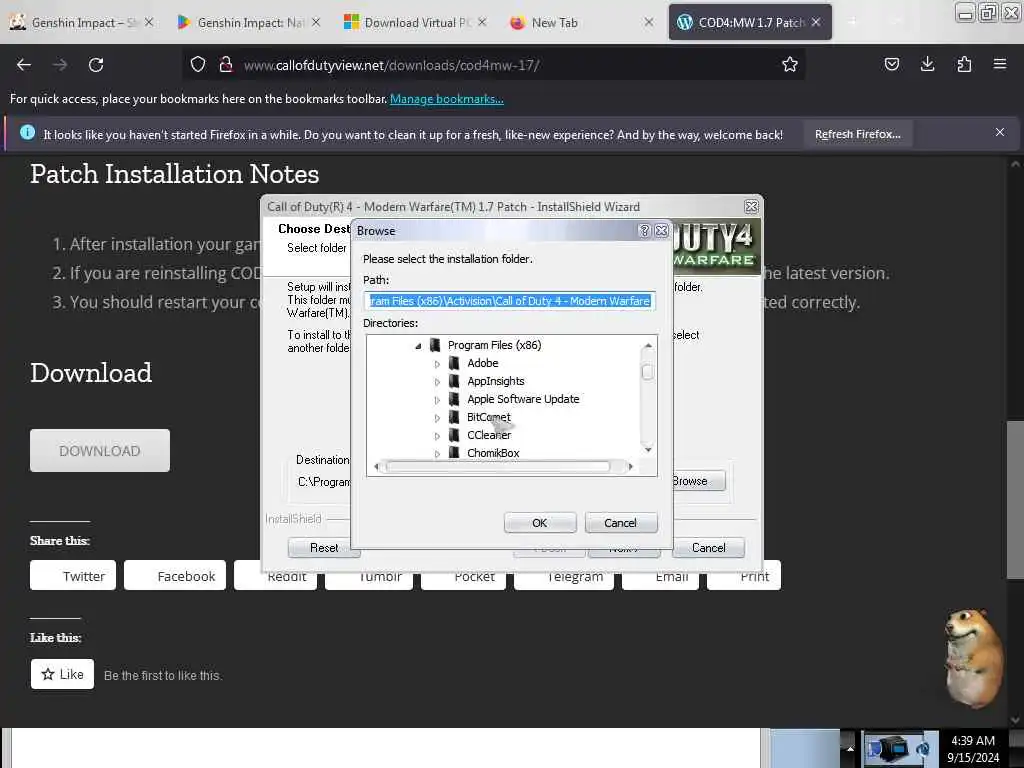Viewport: 1024px width, 768px height.
Task: Click the AppInsights folder icon
Action: click(x=455, y=381)
